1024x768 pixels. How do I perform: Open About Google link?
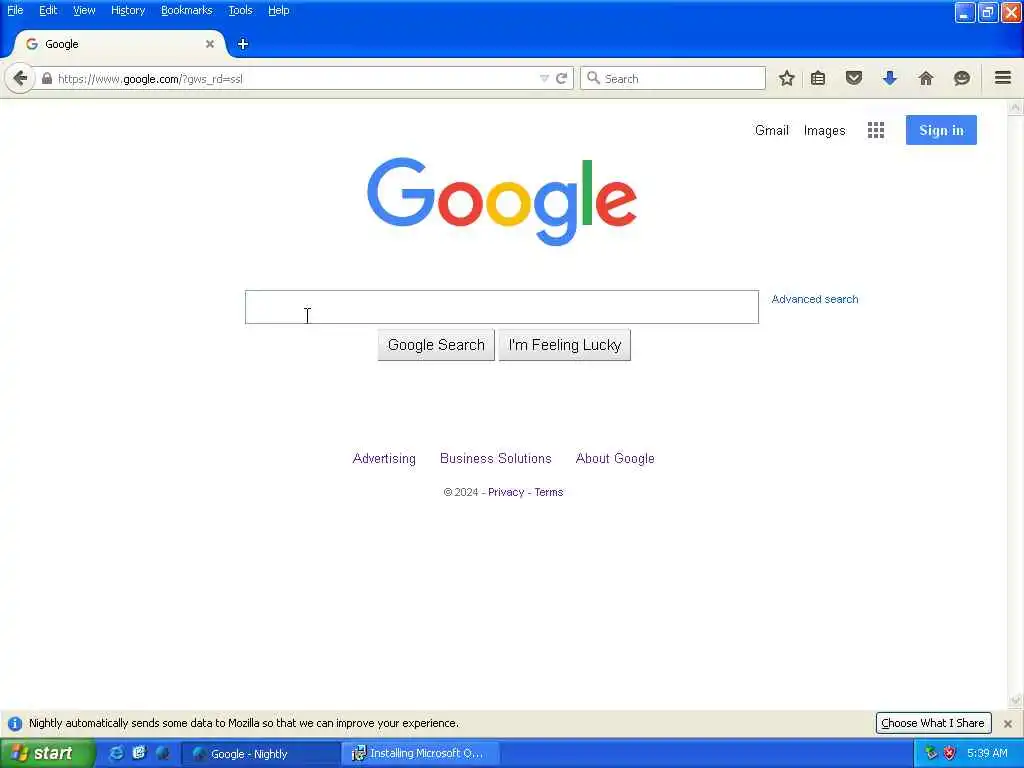tap(615, 458)
